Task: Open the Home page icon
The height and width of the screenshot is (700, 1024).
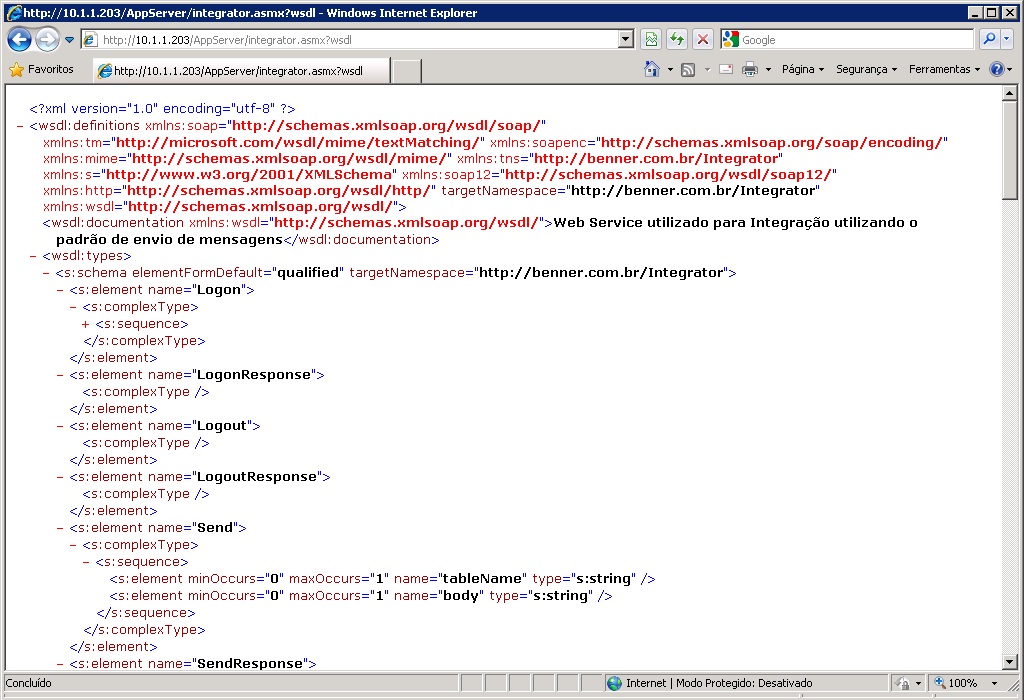Action: [x=652, y=69]
